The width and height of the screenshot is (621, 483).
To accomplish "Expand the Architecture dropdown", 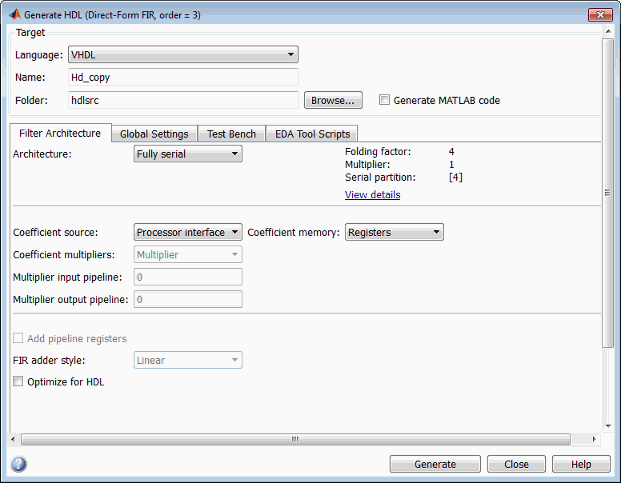I will click(188, 154).
